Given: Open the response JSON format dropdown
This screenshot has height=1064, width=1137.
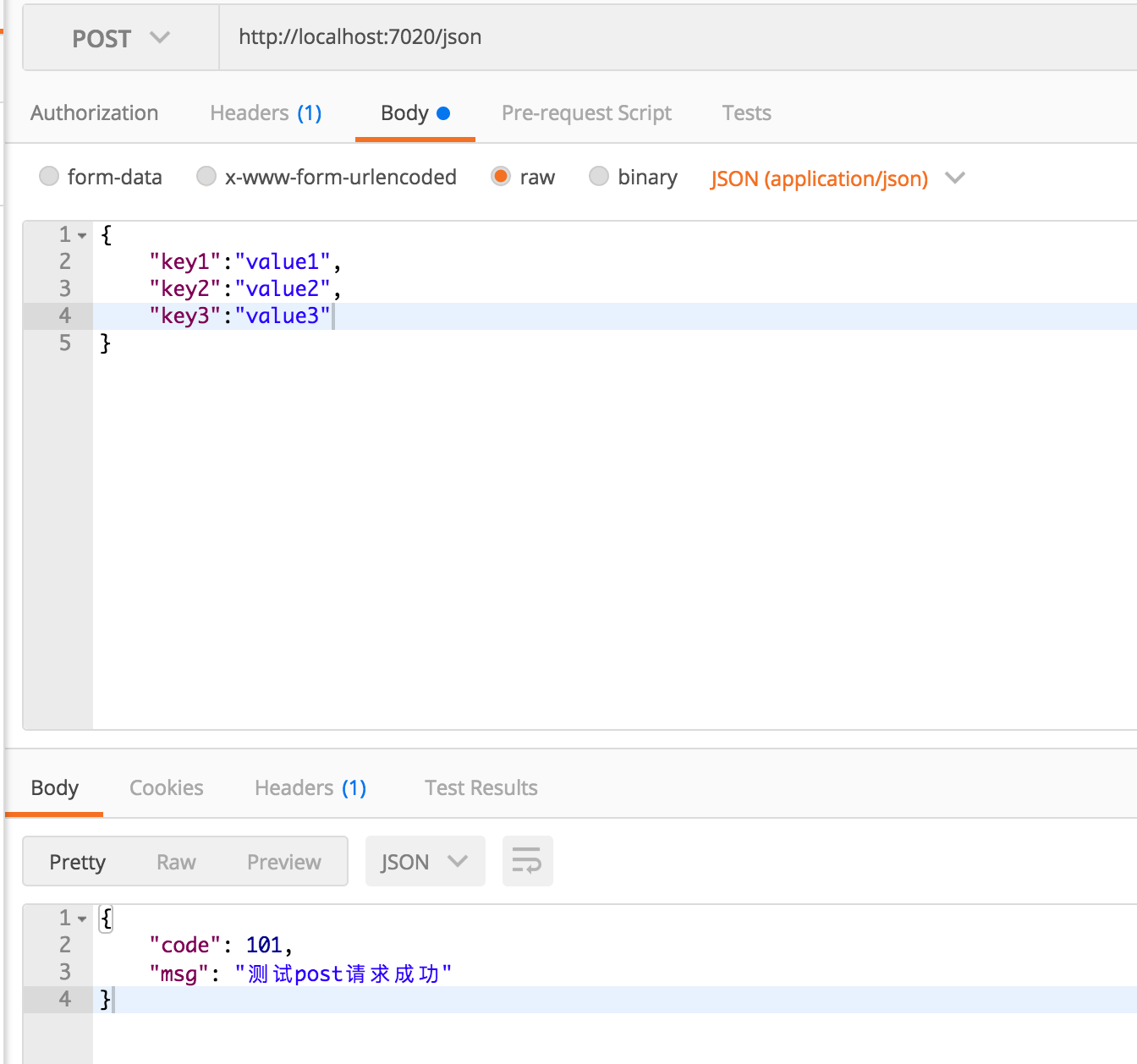Looking at the screenshot, I should (425, 861).
